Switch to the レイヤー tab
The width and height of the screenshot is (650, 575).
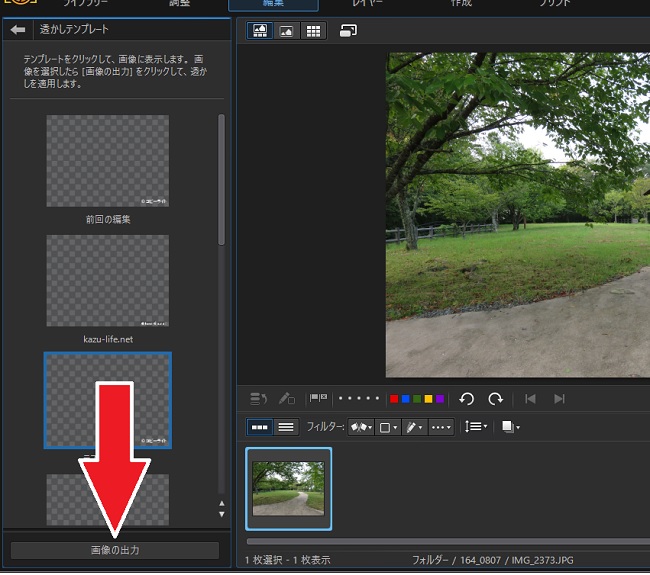(367, 4)
